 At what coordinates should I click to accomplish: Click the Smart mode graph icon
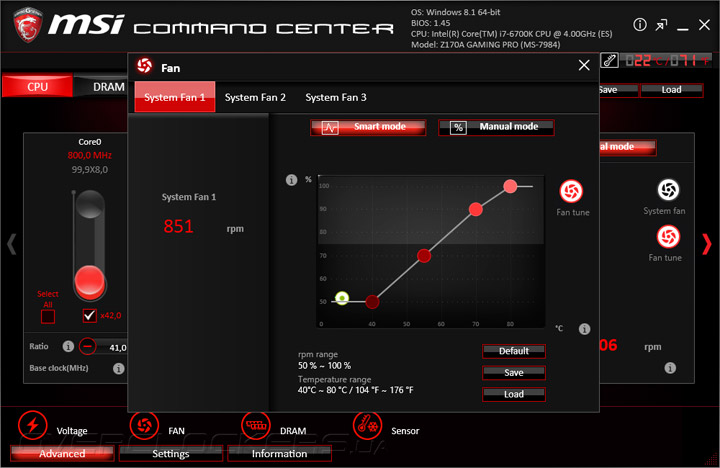(x=330, y=128)
